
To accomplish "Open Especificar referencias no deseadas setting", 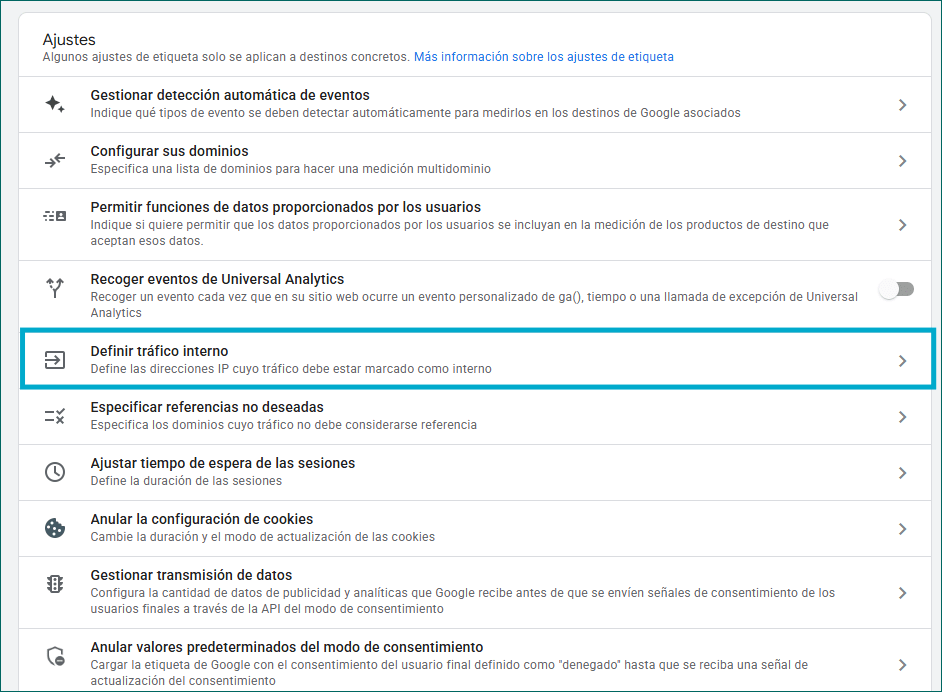I will tap(206, 407).
